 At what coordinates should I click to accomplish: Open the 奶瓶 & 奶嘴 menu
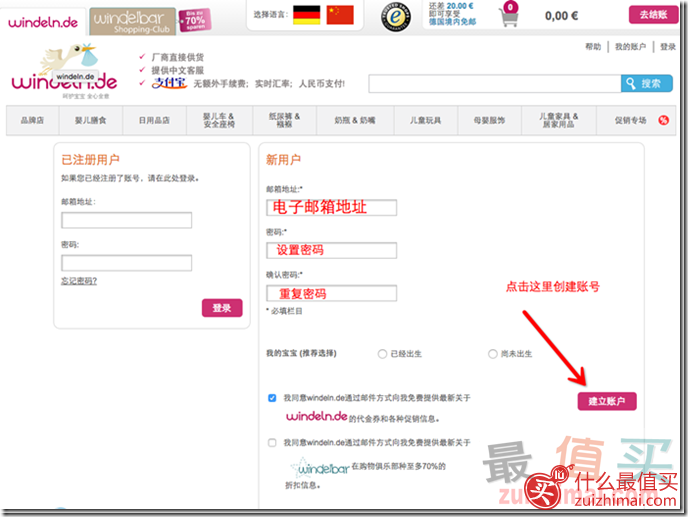point(355,120)
